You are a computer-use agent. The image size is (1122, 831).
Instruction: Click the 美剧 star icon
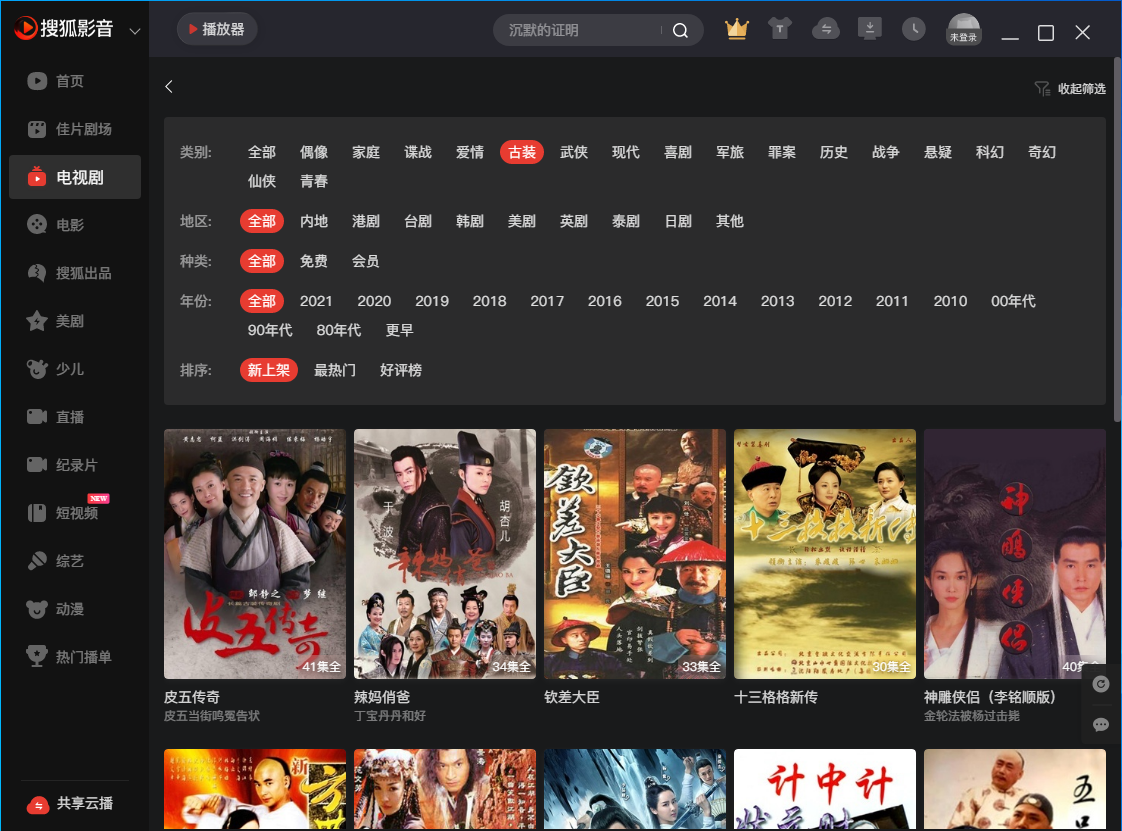[x=36, y=321]
